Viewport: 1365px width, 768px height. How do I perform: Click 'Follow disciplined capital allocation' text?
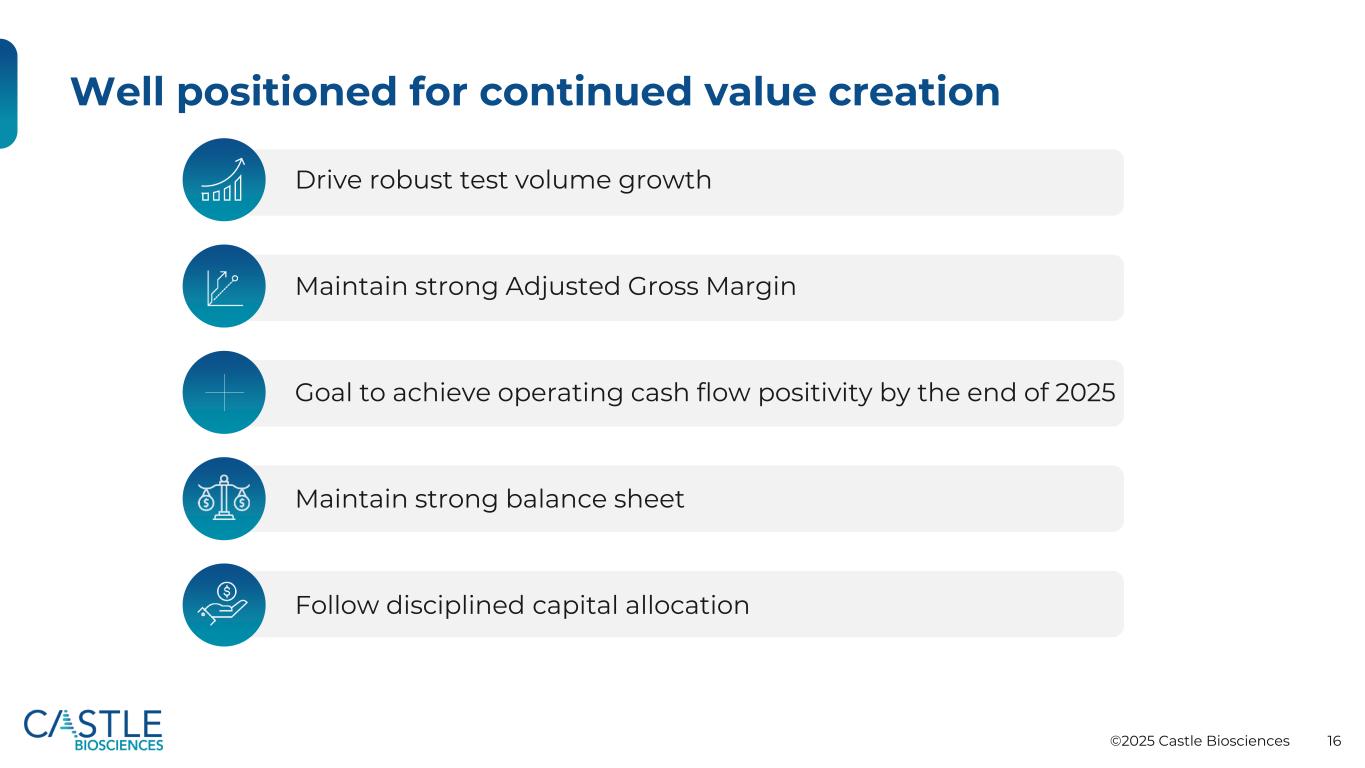point(521,605)
